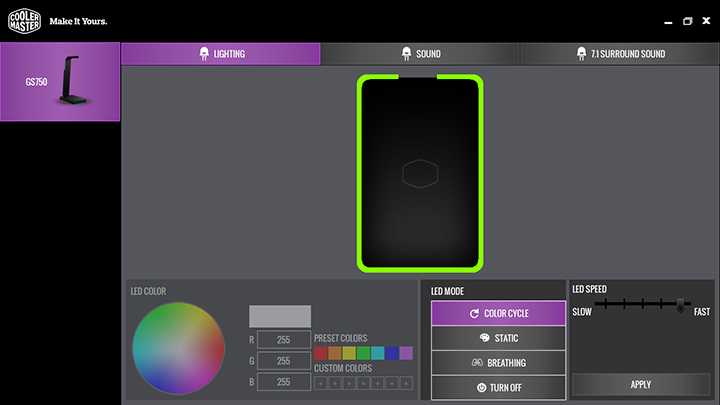Select the GS750 device thumbnail

pos(60,81)
